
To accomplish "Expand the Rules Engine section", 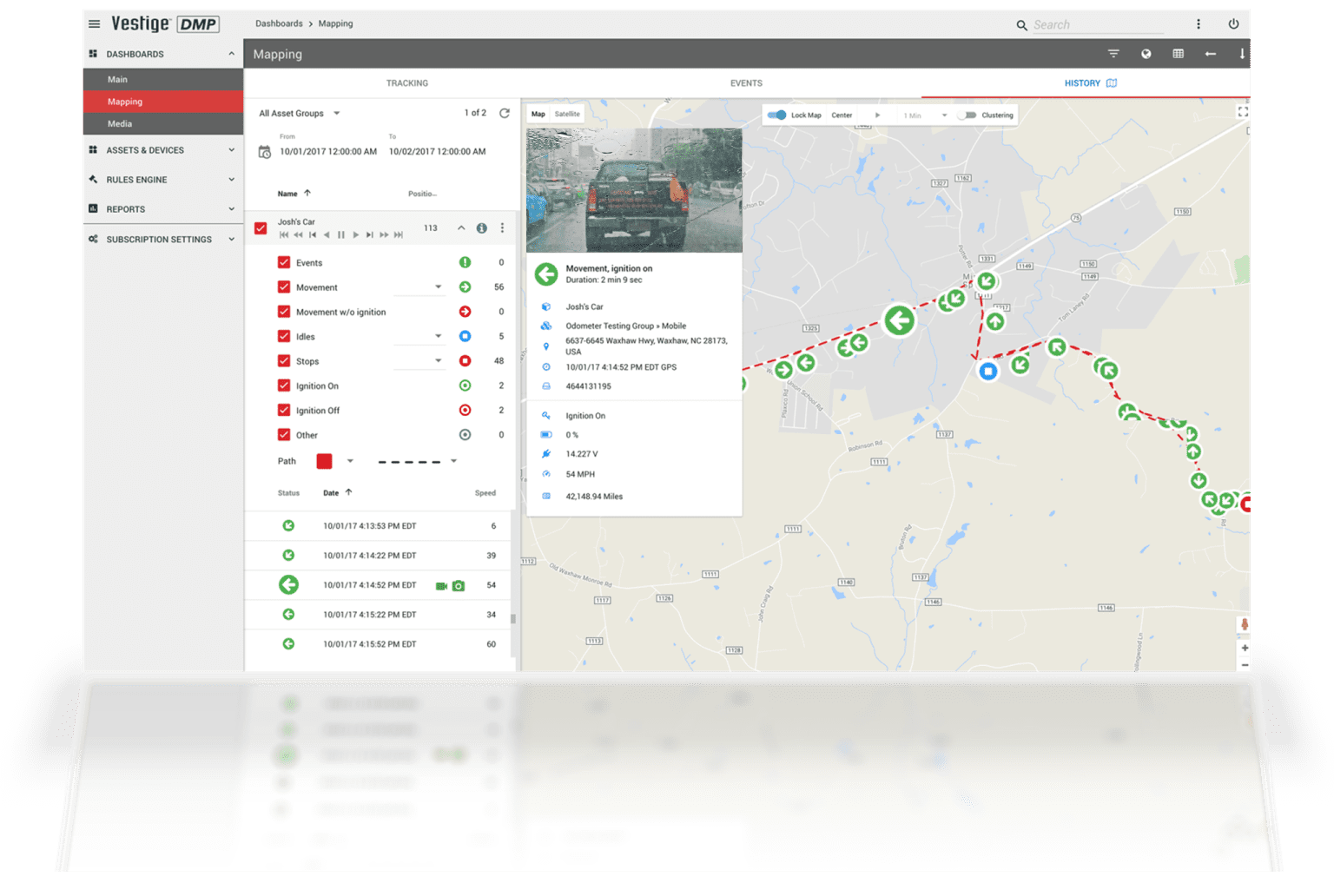I will [x=162, y=180].
